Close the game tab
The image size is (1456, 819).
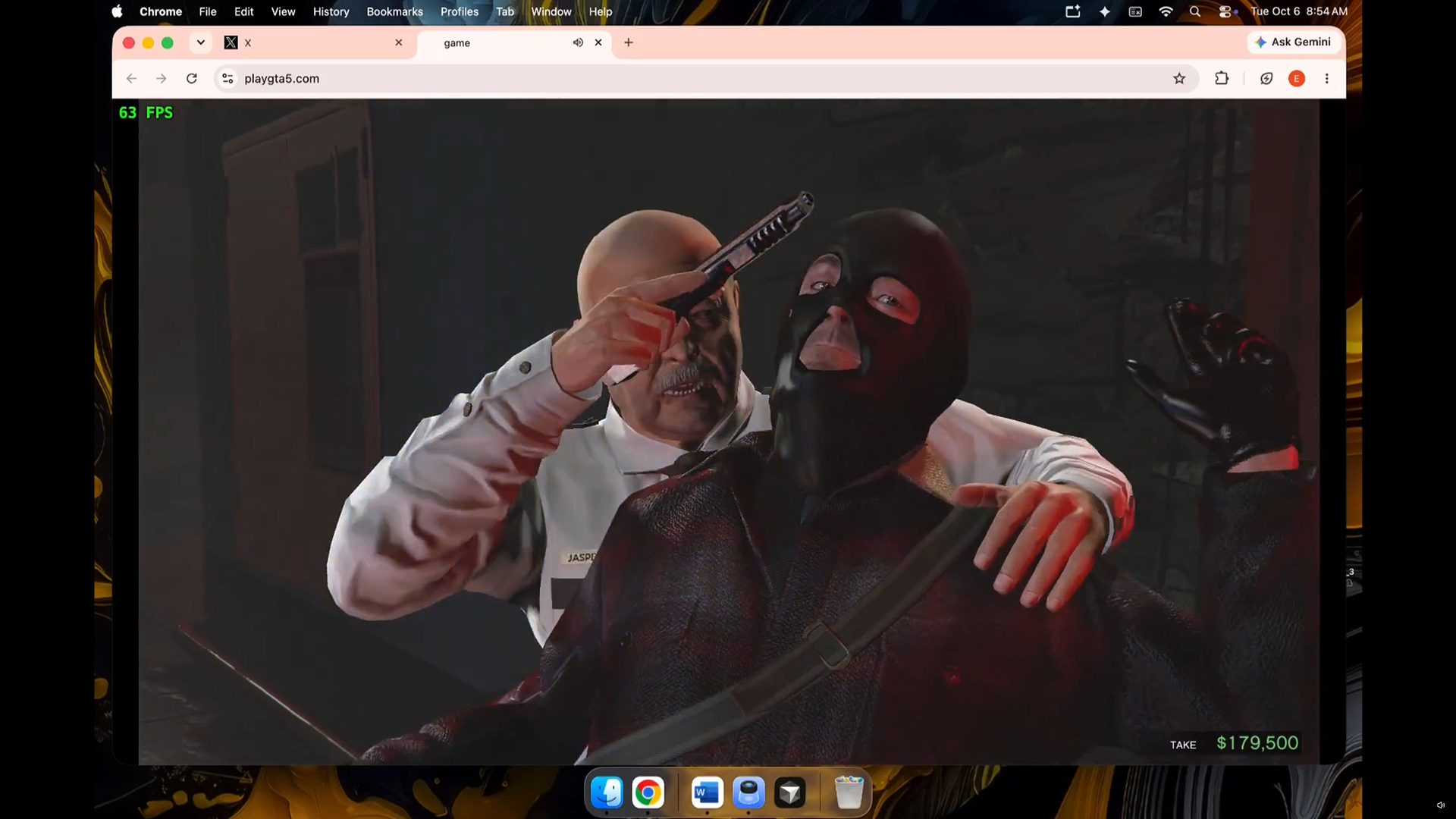pos(598,42)
